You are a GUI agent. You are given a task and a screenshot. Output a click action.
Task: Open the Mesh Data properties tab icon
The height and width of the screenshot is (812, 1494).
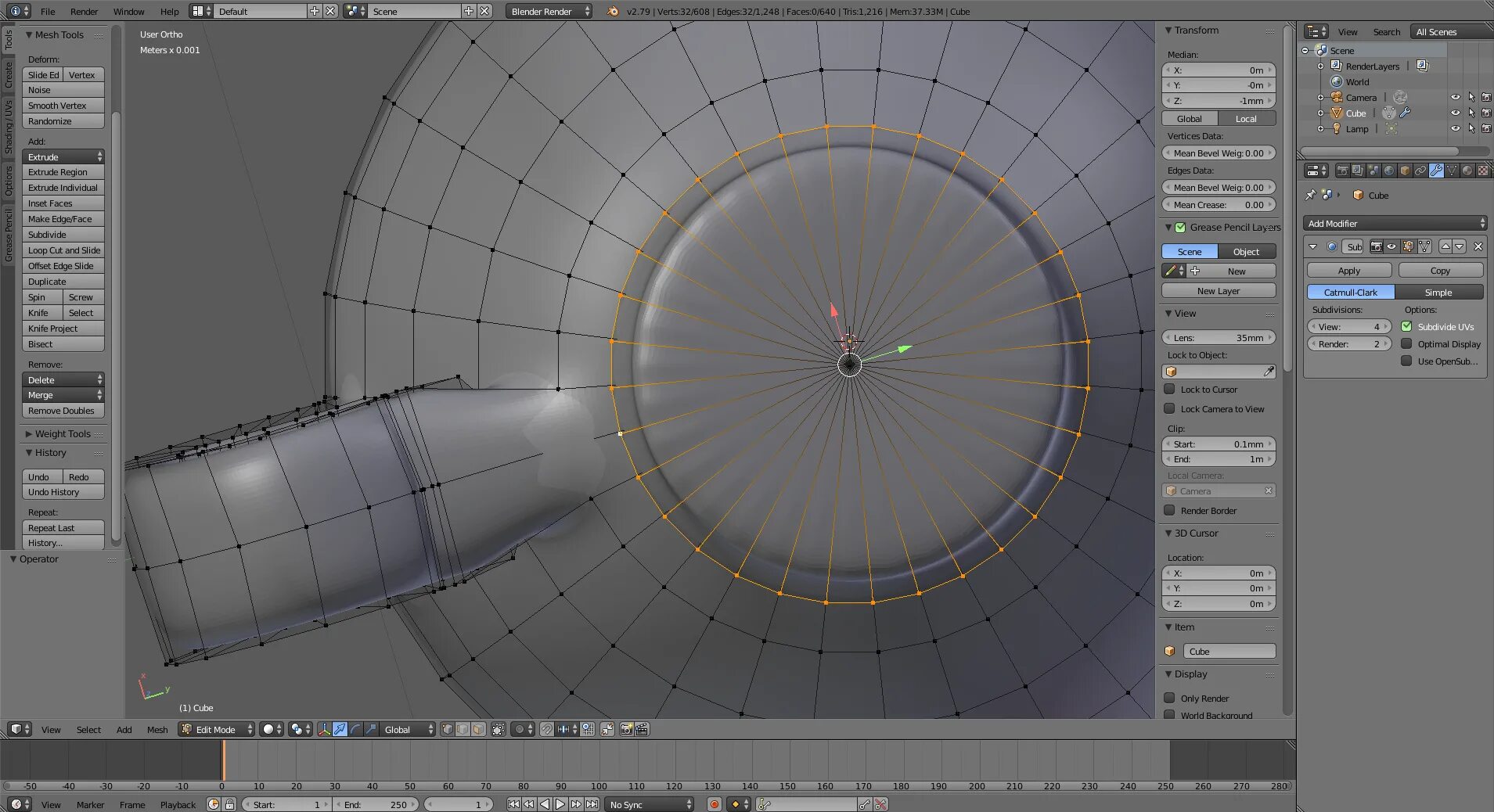tap(1452, 171)
